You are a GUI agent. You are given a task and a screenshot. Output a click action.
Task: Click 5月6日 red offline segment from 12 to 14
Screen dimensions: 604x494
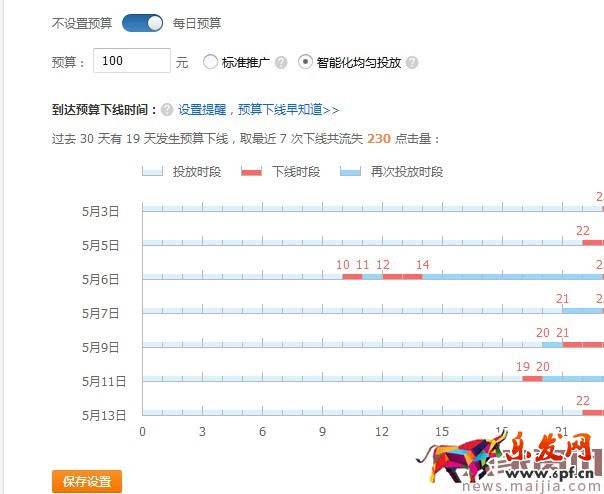[402, 276]
